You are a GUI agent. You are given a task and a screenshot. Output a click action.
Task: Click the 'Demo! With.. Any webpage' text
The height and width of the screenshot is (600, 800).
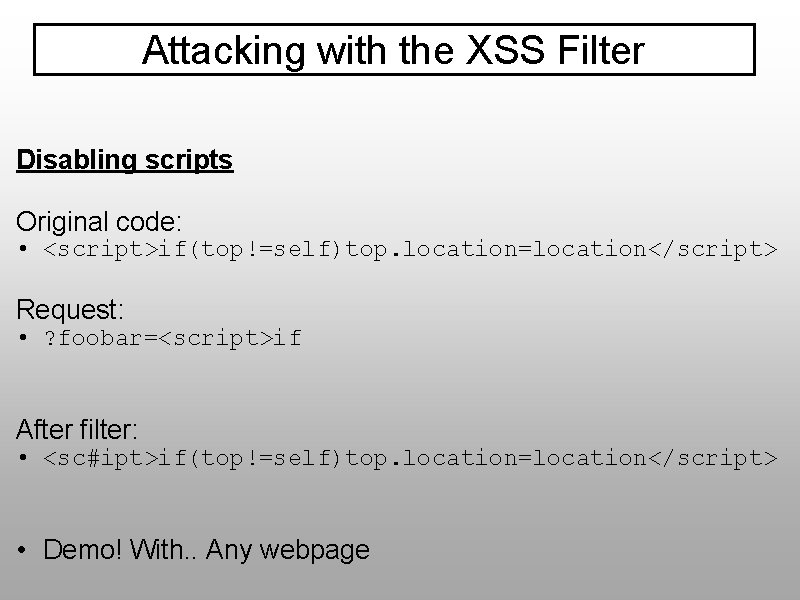click(x=206, y=549)
